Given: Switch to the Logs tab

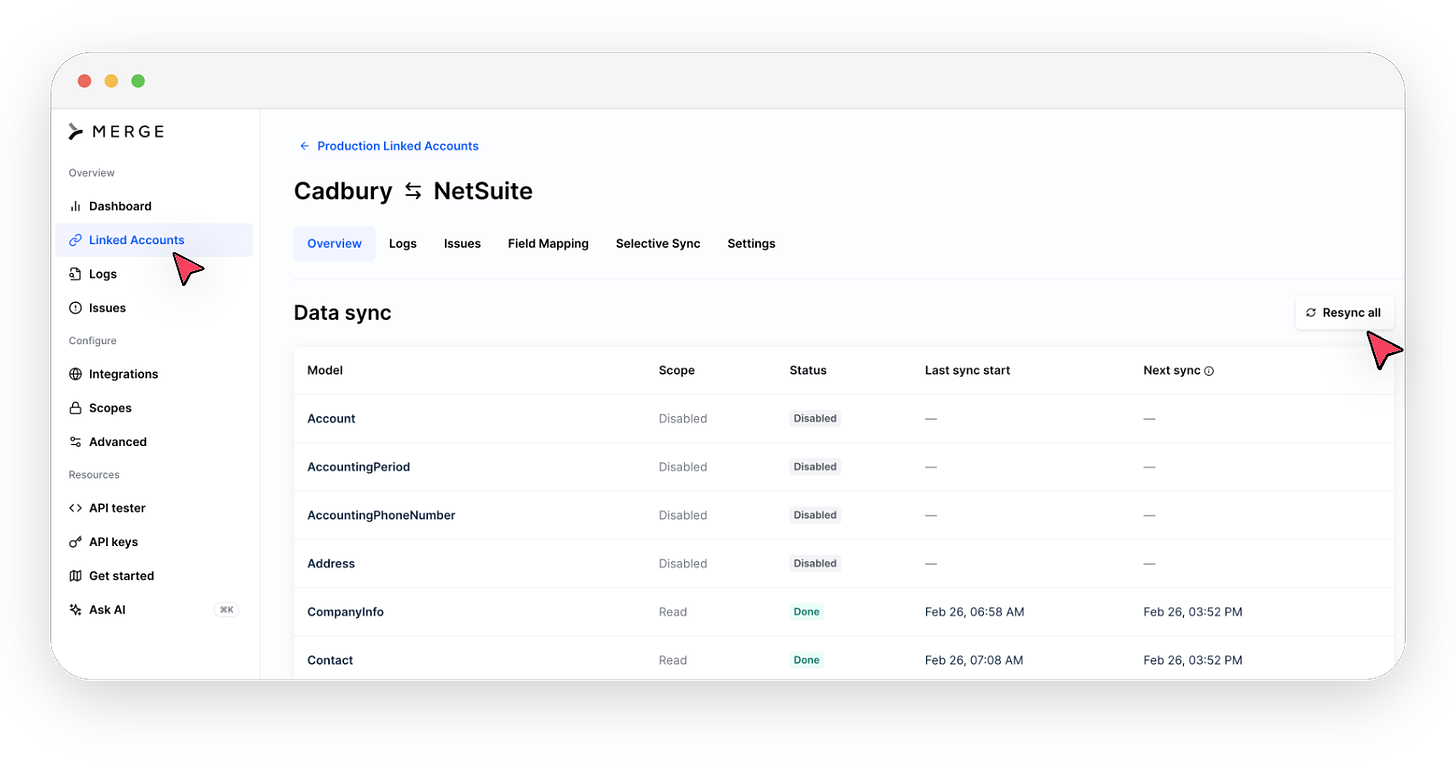Looking at the screenshot, I should [403, 244].
